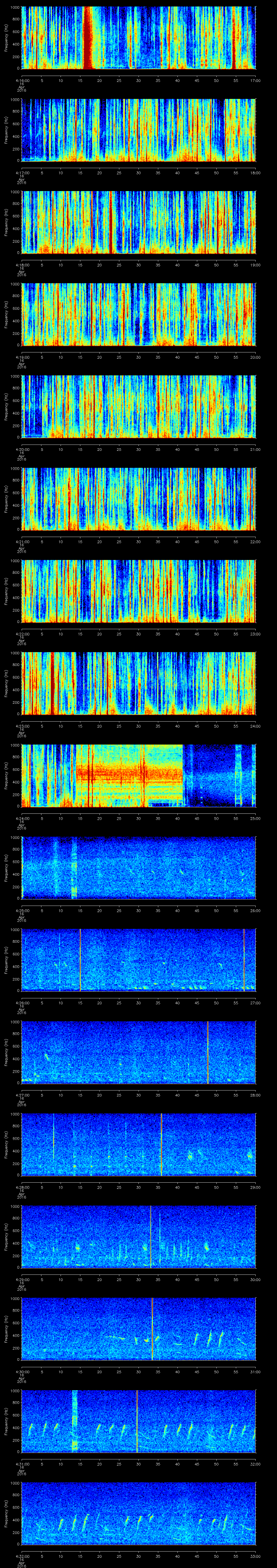Click the 33:00 end time label
This screenshot has height=1568, width=277.
tap(255, 1556)
